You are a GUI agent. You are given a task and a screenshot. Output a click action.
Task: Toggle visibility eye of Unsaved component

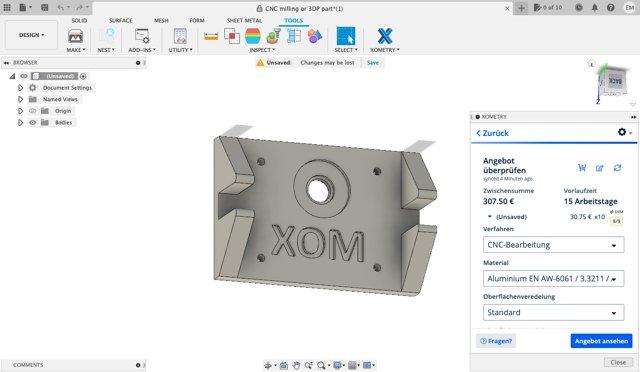point(24,76)
